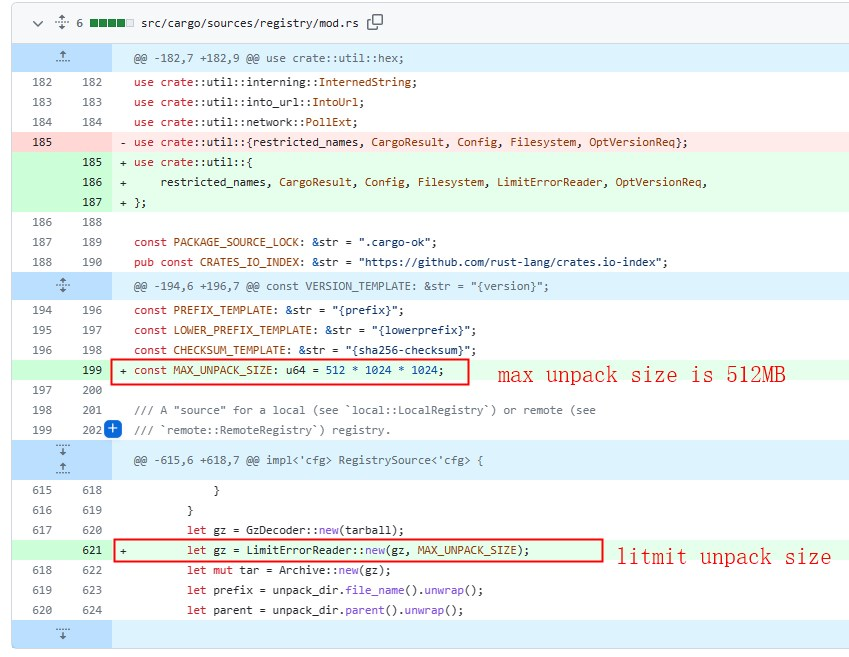This screenshot has height=657, width=849.
Task: Collapse the mod.rs file diff chevron
Action: click(38, 22)
